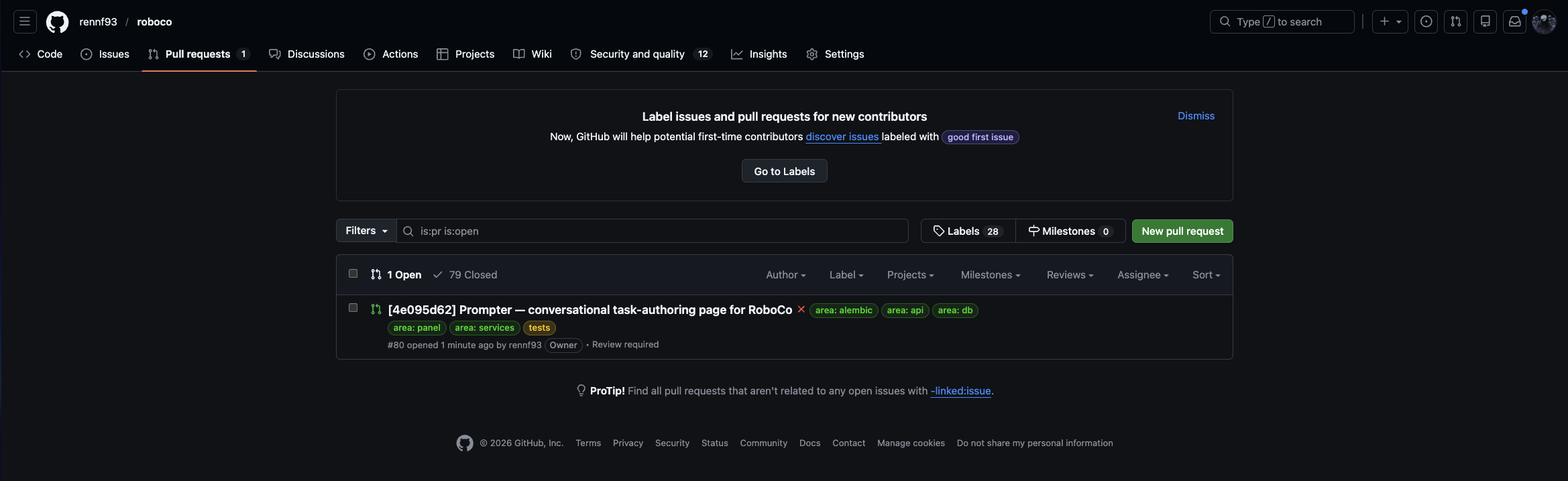Screen dimensions: 1568x481
Task: Open the Community footer link
Action: (x=763, y=443)
